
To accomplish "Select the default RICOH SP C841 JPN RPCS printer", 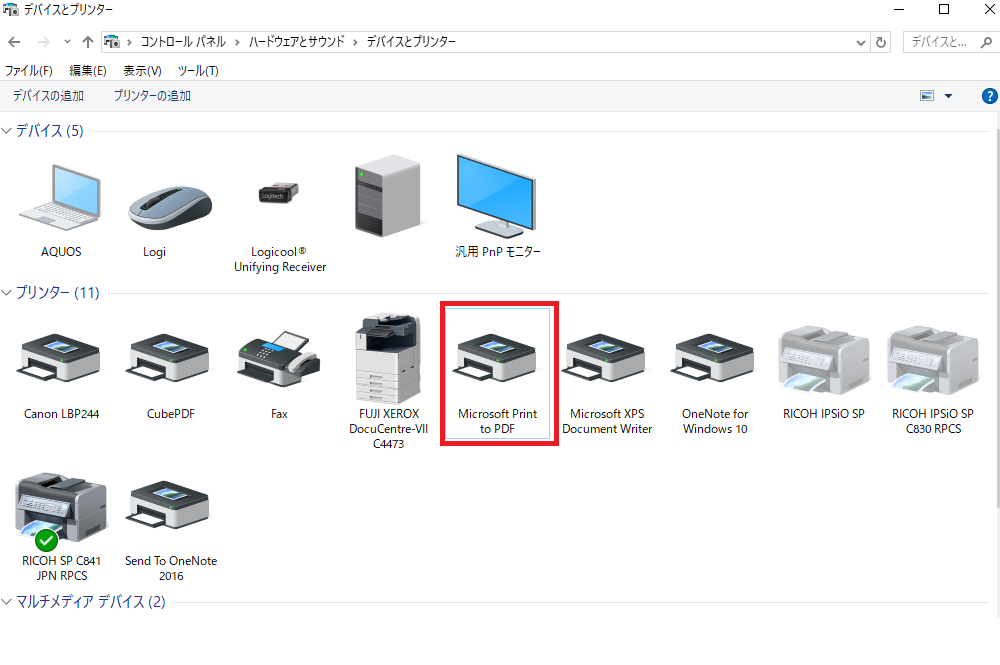I will (61, 511).
